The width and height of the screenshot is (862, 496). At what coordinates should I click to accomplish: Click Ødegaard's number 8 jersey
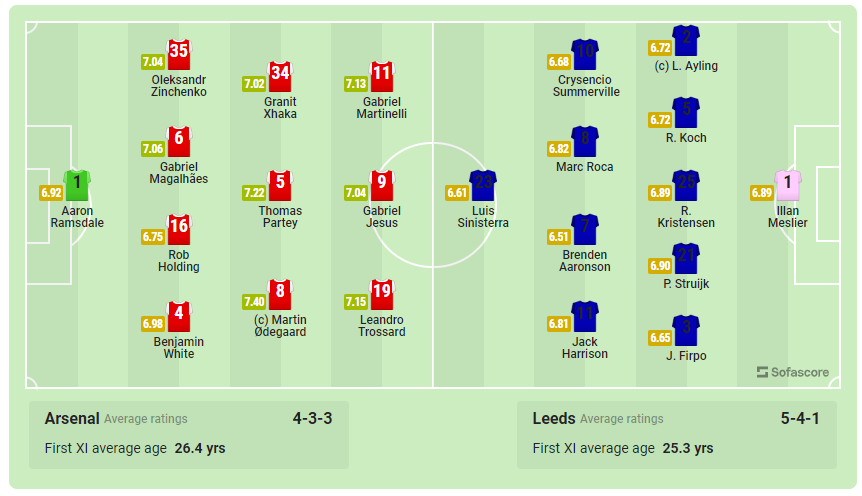click(280, 295)
